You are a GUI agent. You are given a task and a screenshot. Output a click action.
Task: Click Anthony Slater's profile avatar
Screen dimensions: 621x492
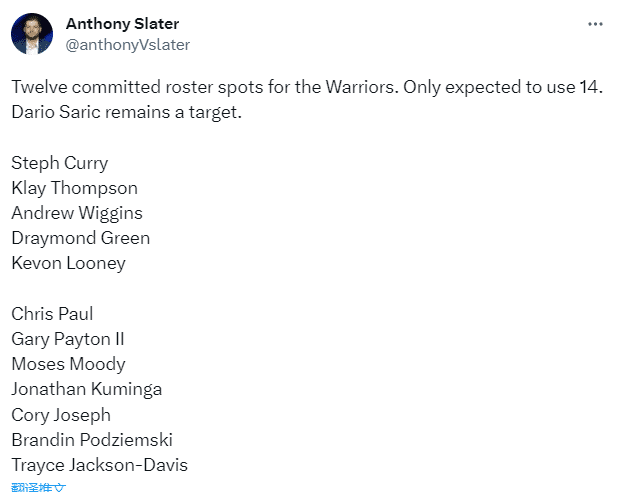tap(32, 34)
